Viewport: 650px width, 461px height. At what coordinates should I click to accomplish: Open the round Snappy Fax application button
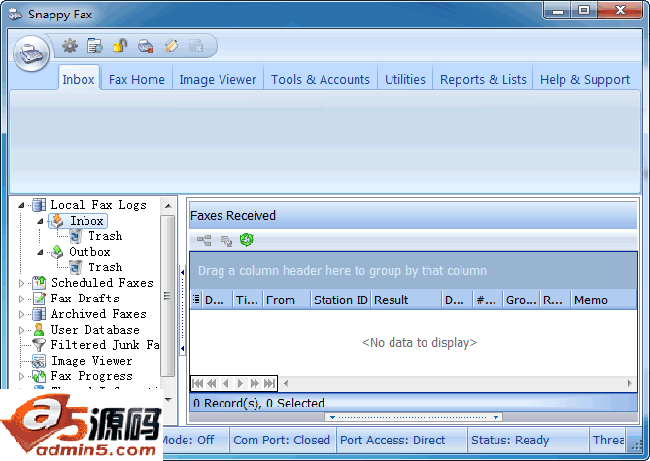32,53
